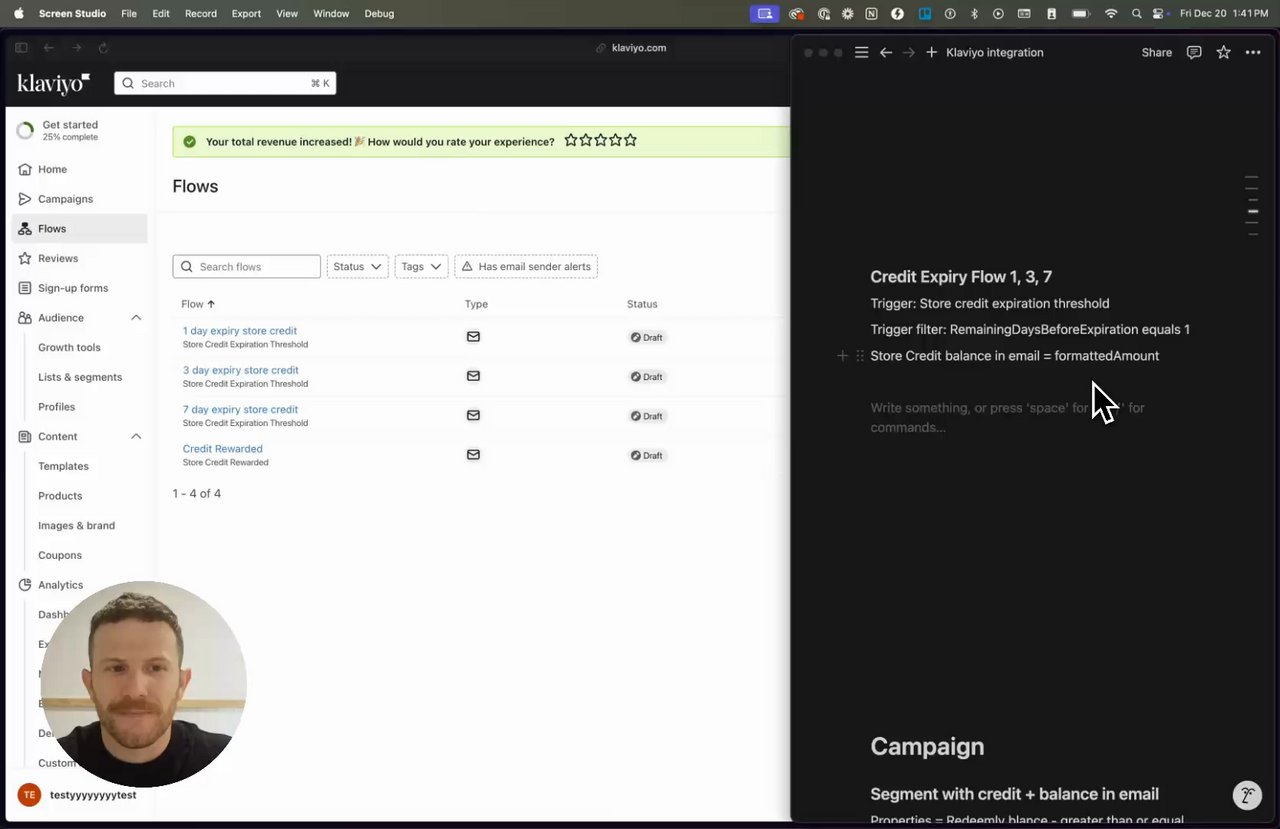This screenshot has height=829, width=1280.
Task: Open the 1 day expiry store credit flow
Action: click(x=240, y=331)
